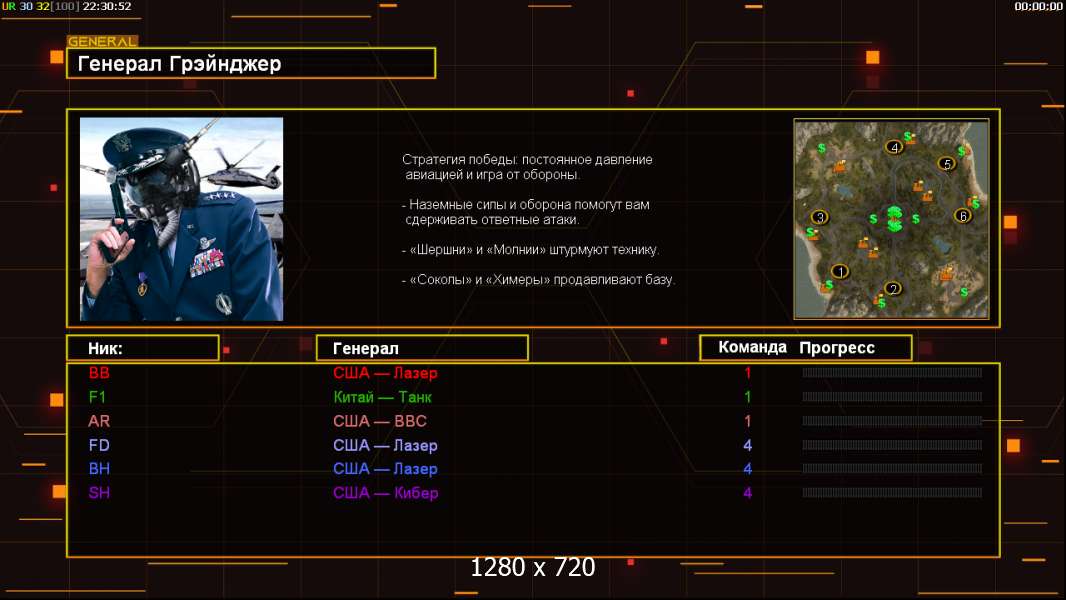
Task: Click 'Китай — Танк' general entry
Action: (383, 397)
